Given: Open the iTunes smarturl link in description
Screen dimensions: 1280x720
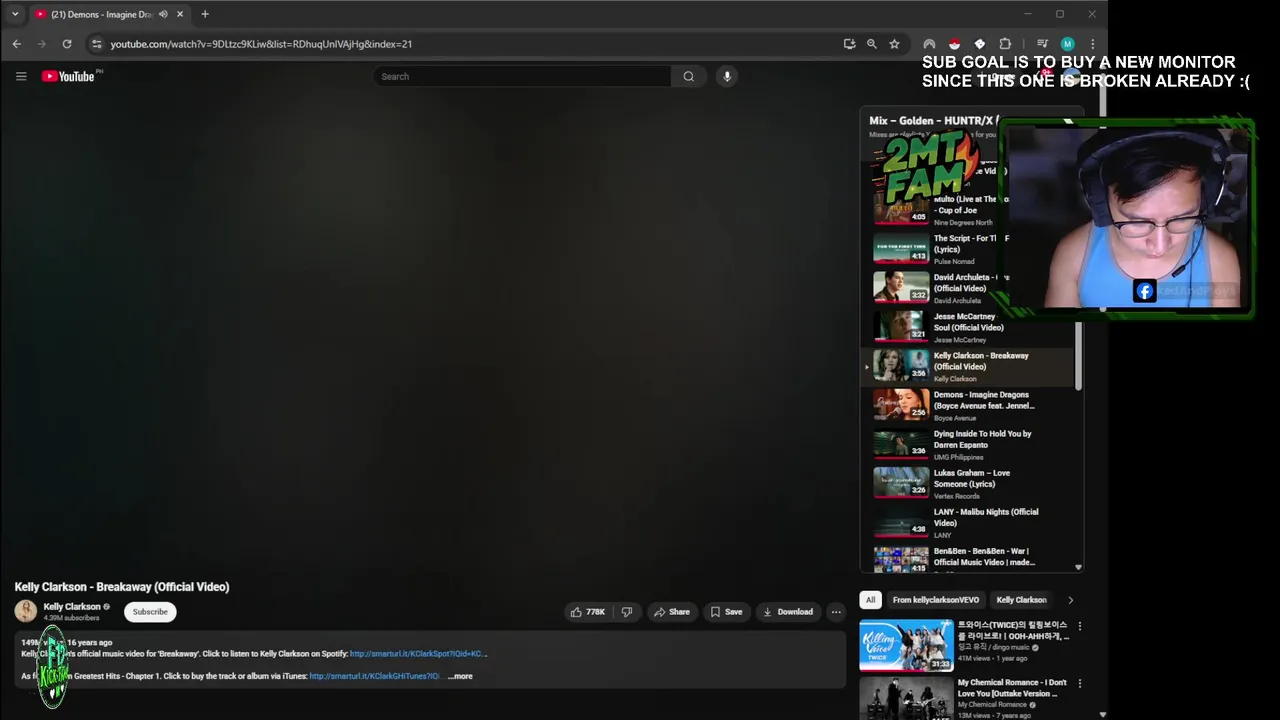Looking at the screenshot, I should [374, 676].
